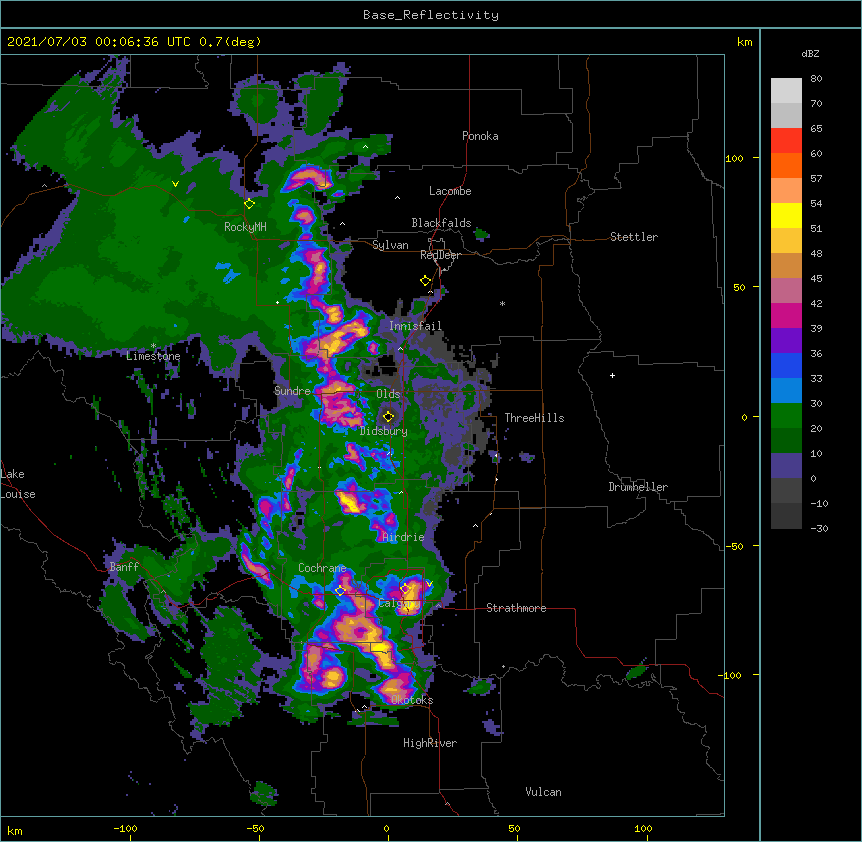The height and width of the screenshot is (842, 862).
Task: Pick the green 20-30 dBZ legend swatch
Action: point(786,416)
